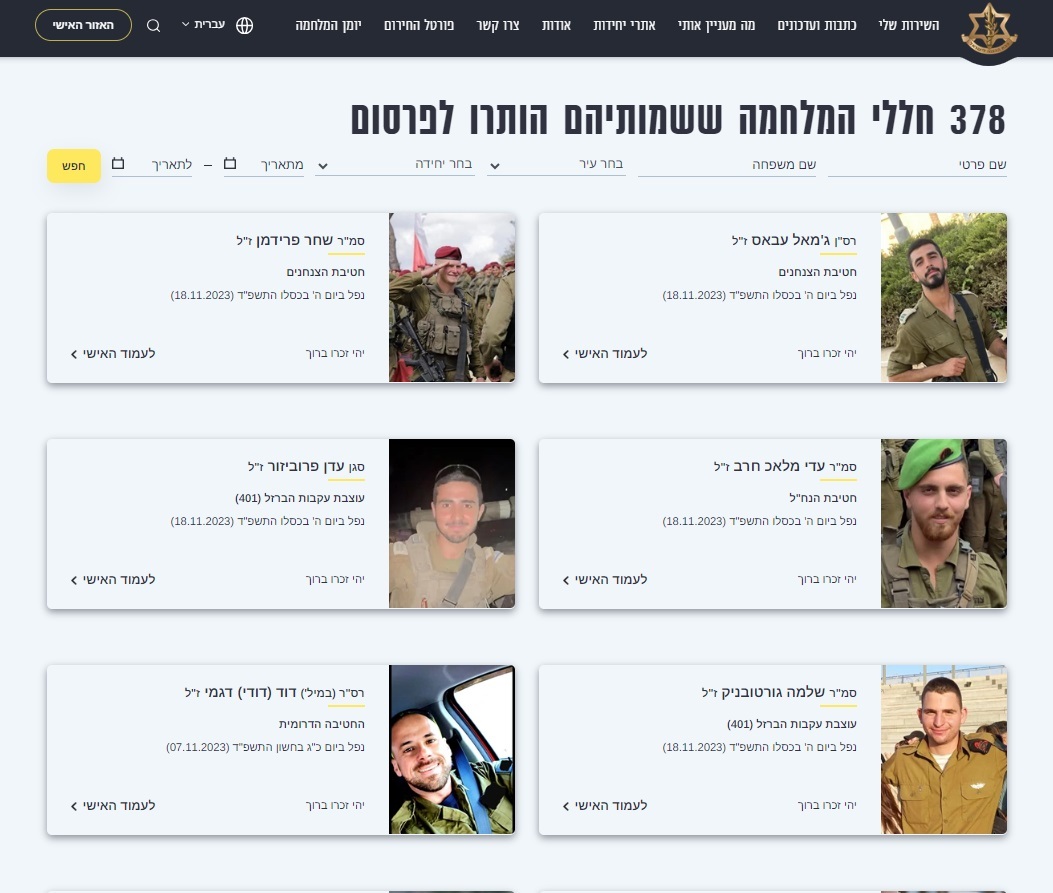This screenshot has height=893, width=1053.
Task: Open calendar icon for לתאריך field
Action: pyautogui.click(x=119, y=163)
